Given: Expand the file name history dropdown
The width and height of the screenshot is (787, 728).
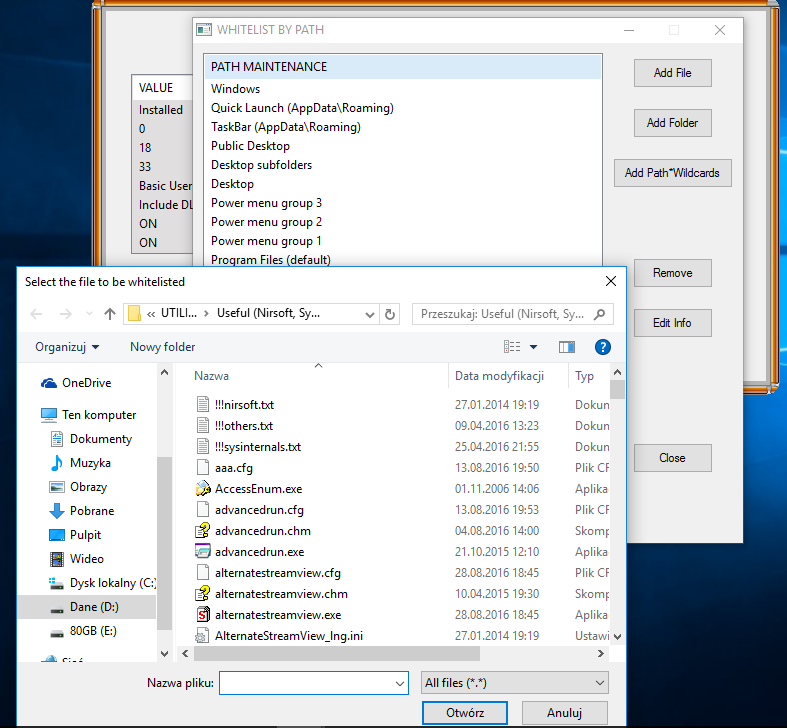Looking at the screenshot, I should tap(397, 683).
